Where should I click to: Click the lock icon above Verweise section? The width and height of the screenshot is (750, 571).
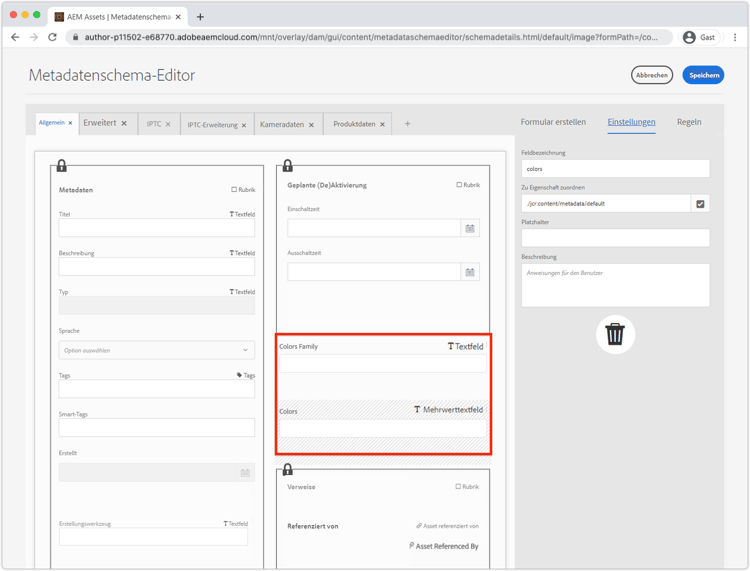(287, 469)
